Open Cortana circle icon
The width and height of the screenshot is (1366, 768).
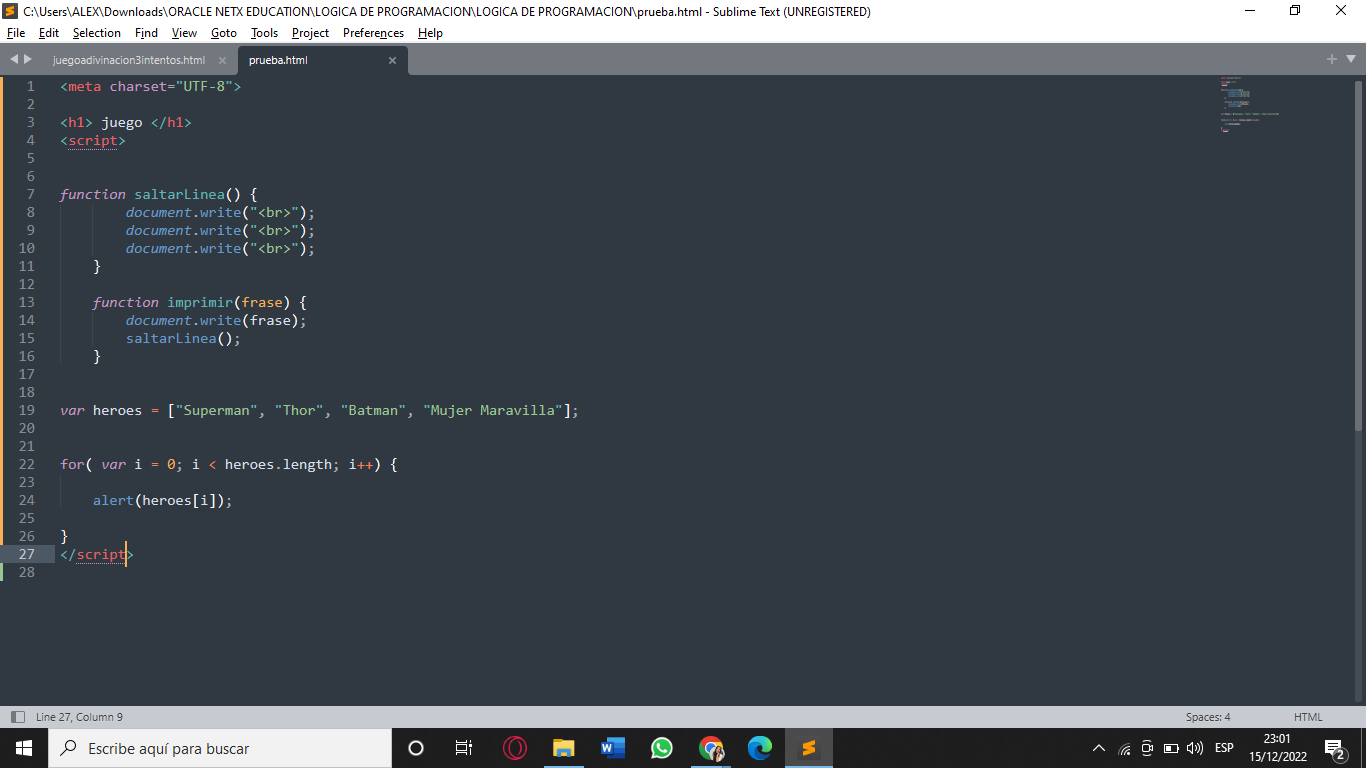pyautogui.click(x=416, y=748)
